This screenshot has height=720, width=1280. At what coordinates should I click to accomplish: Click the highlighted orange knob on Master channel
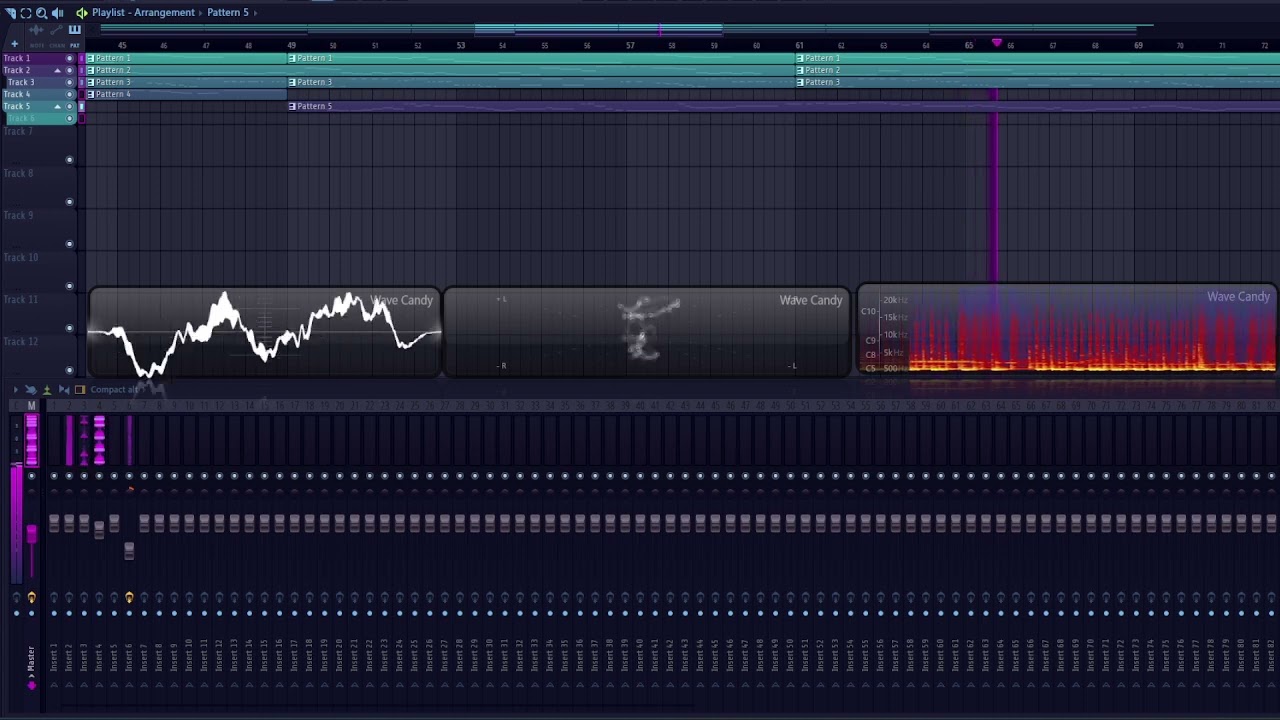pyautogui.click(x=31, y=598)
